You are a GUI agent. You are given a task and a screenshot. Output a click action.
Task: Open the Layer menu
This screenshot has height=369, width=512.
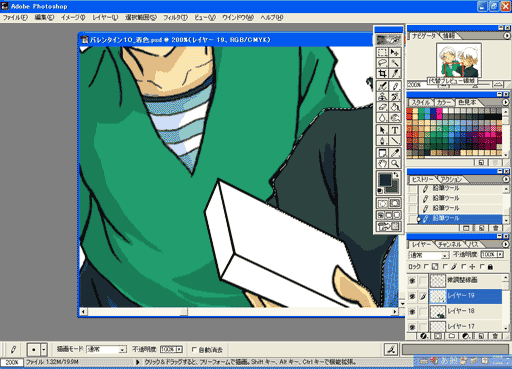[105, 18]
